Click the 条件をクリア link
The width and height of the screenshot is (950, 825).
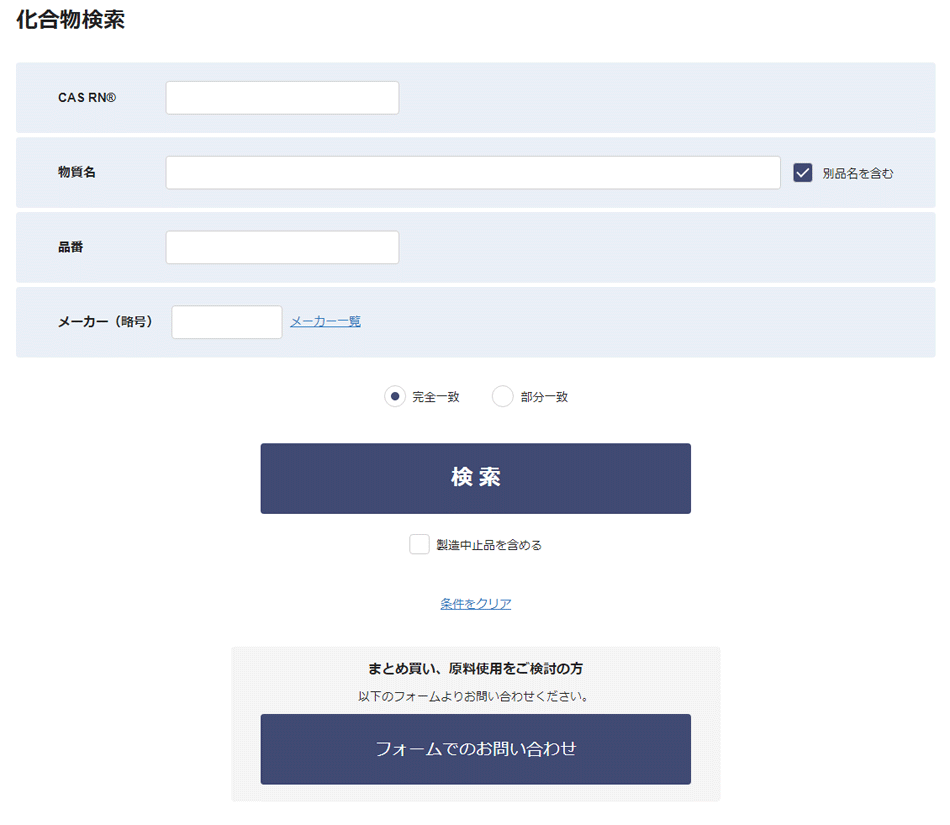pos(476,604)
